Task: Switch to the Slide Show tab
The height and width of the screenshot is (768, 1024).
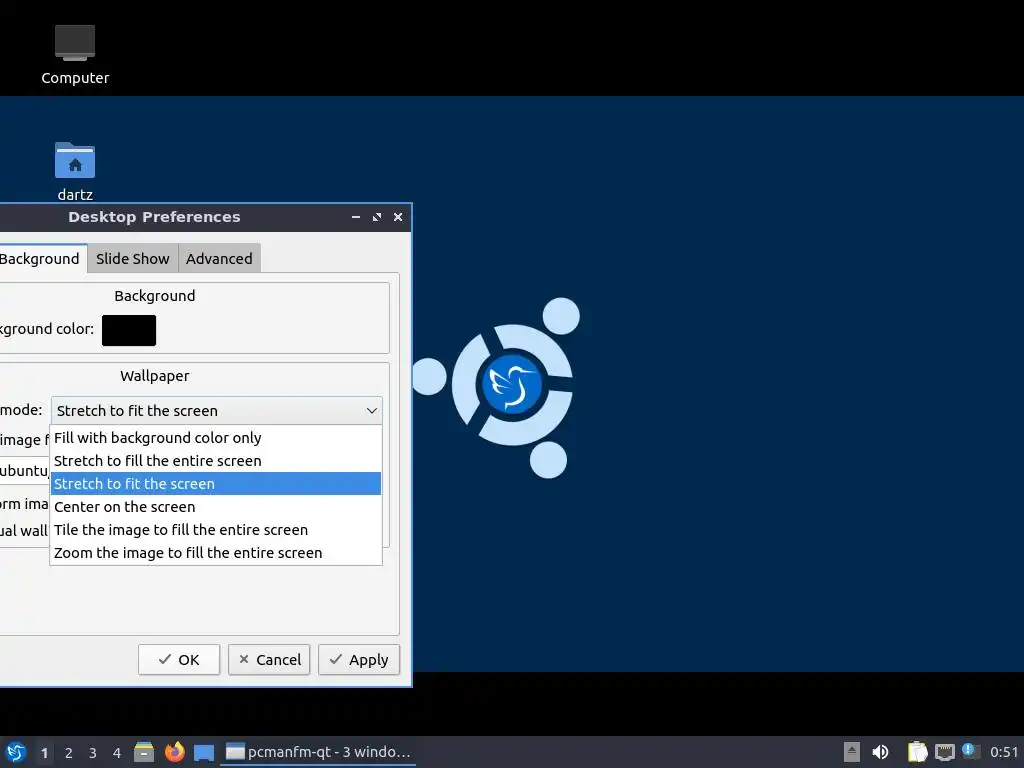Action: pos(133,259)
